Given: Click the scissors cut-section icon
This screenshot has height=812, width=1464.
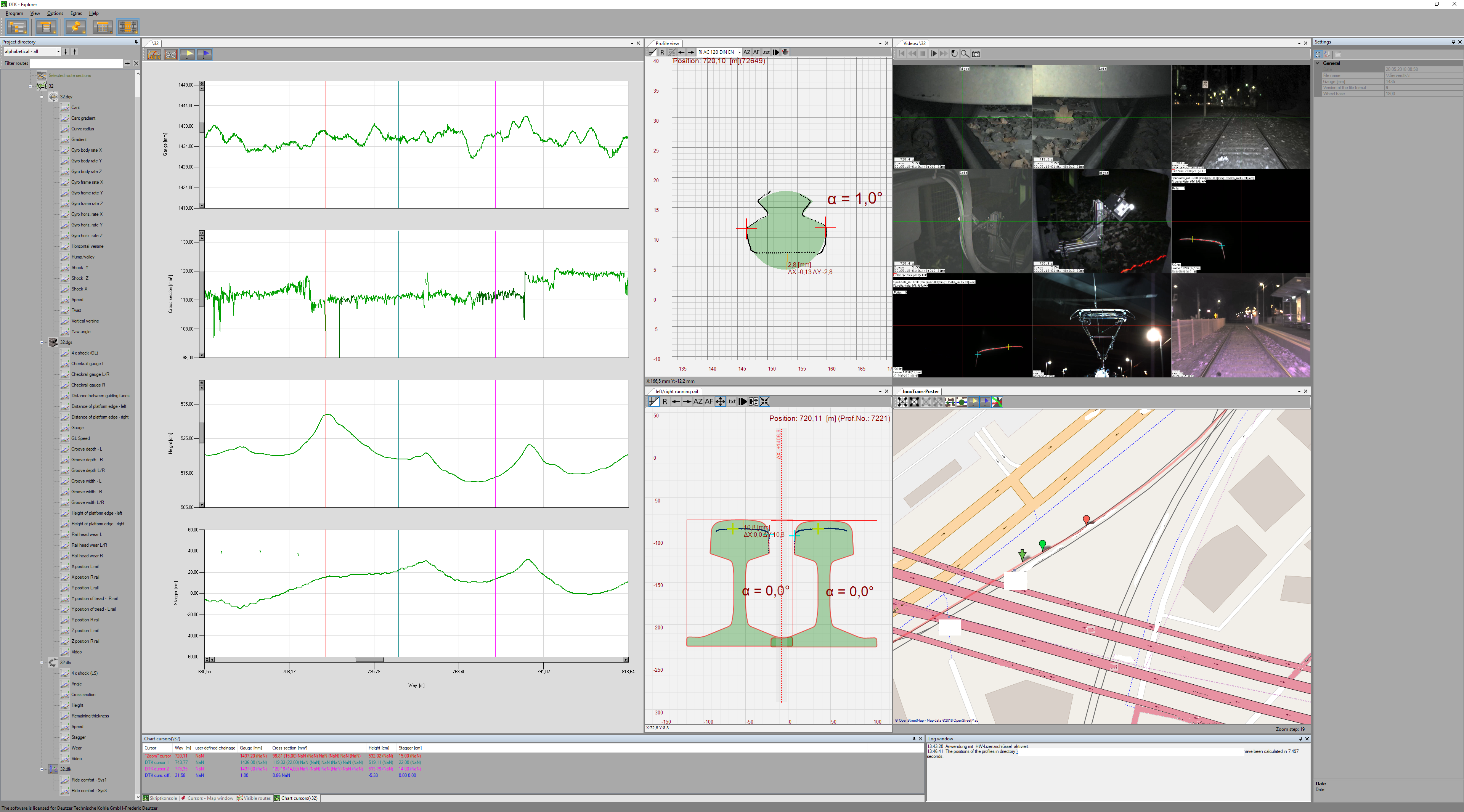Looking at the screenshot, I should [x=170, y=55].
